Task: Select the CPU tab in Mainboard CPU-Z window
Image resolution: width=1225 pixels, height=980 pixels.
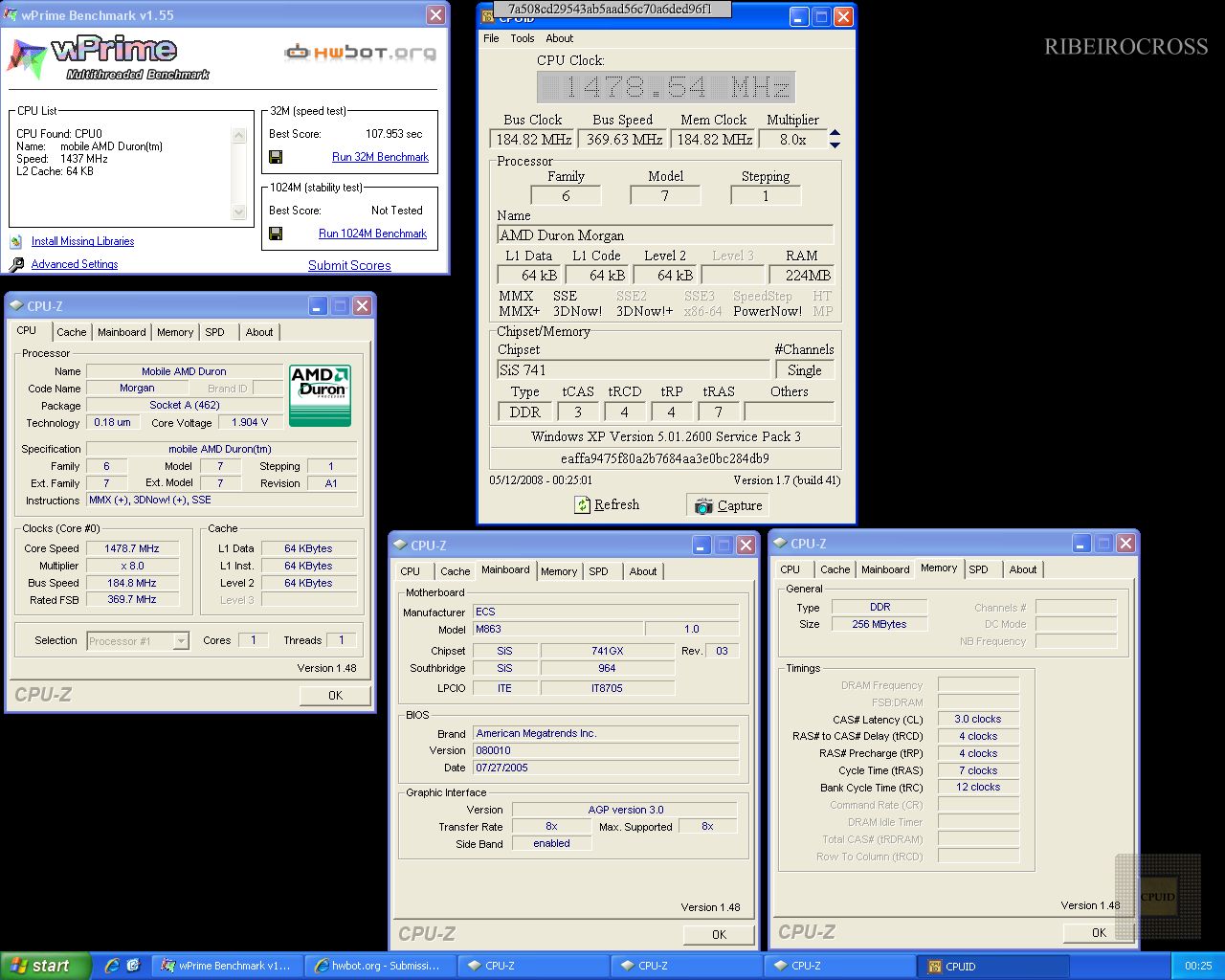Action: (411, 571)
